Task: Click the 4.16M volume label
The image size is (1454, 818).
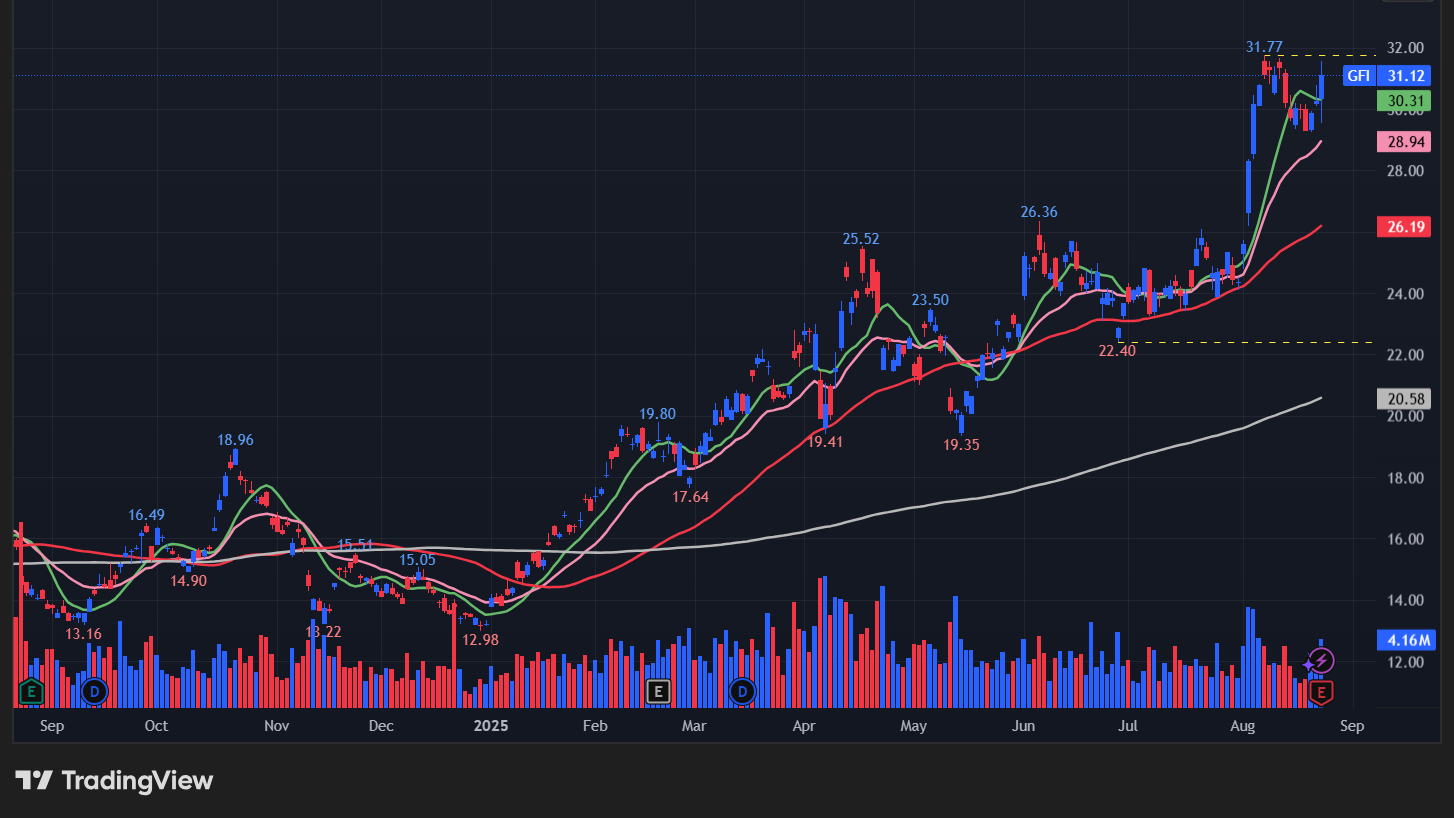Action: click(x=1406, y=640)
